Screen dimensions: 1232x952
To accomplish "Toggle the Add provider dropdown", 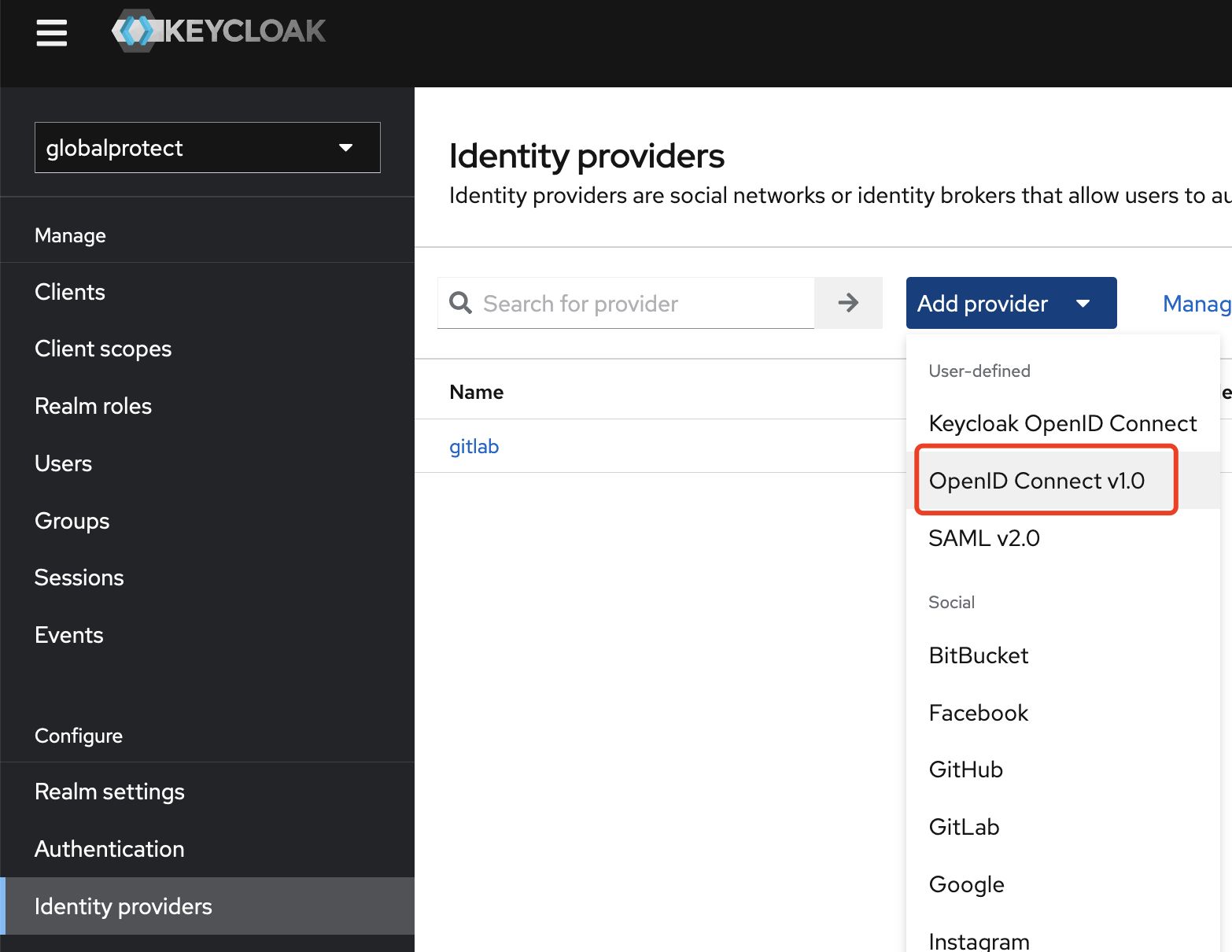I will point(1011,303).
